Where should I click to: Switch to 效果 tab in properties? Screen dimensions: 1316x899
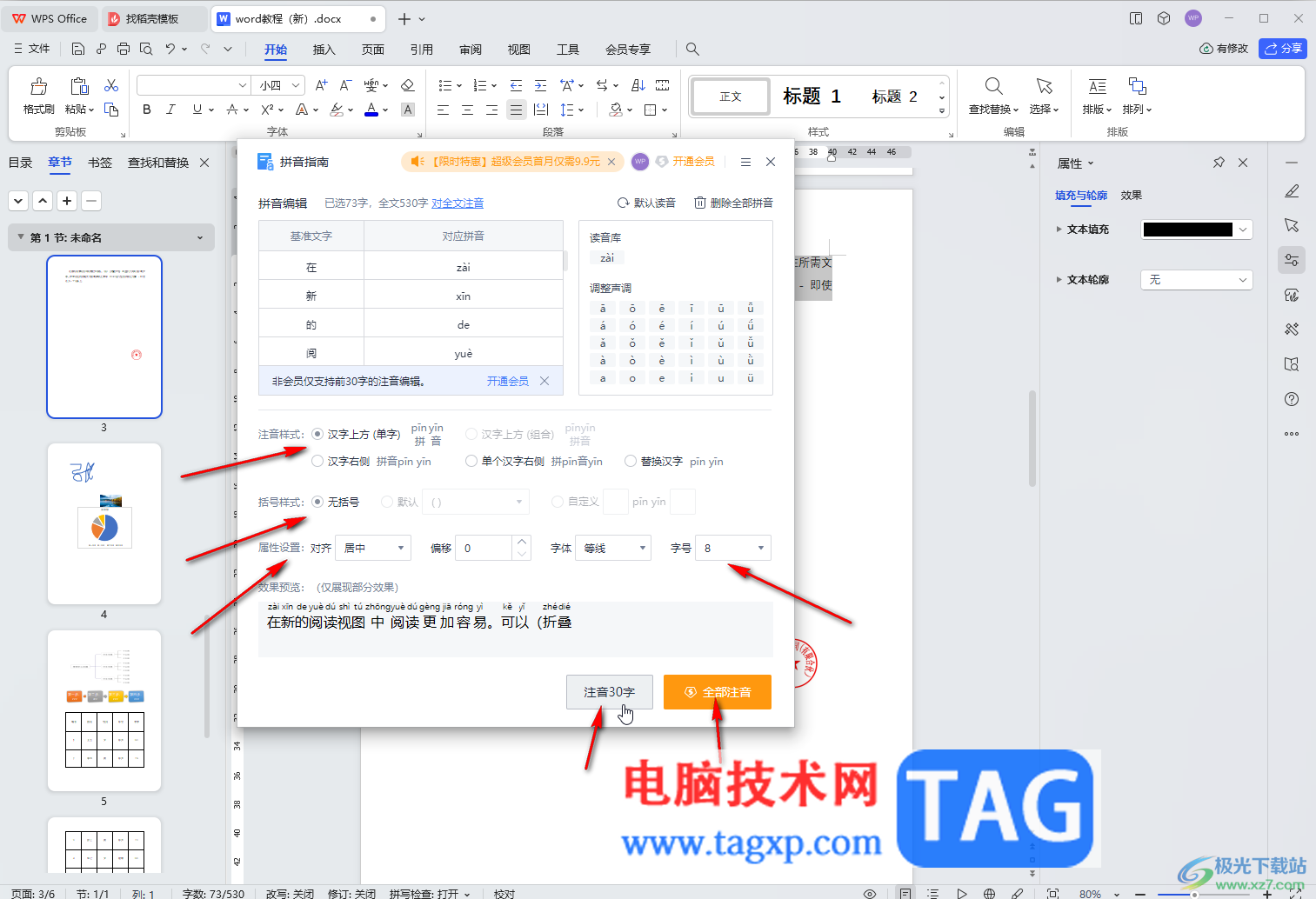pos(1132,196)
